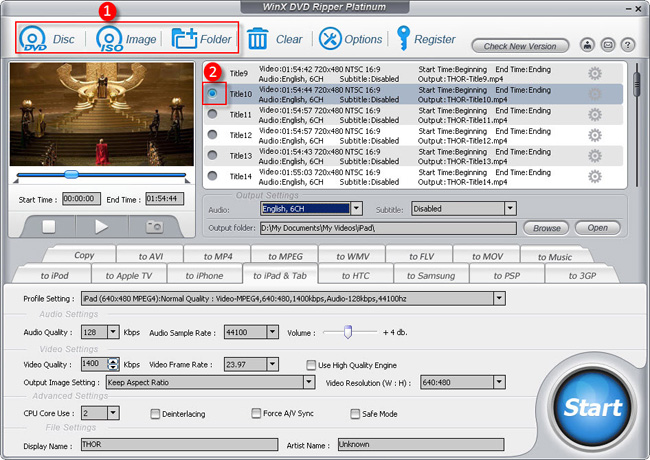Click the Display Name field
The width and height of the screenshot is (650, 460).
point(179,444)
